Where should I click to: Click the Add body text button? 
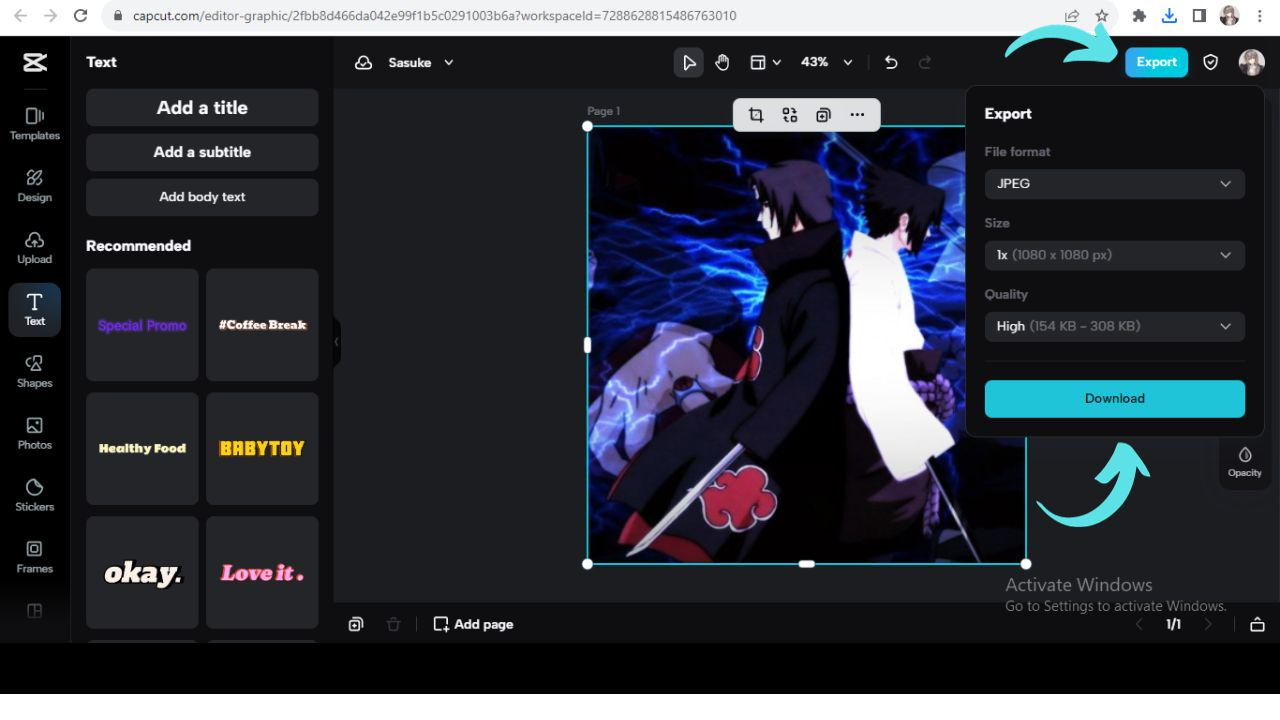(x=202, y=197)
